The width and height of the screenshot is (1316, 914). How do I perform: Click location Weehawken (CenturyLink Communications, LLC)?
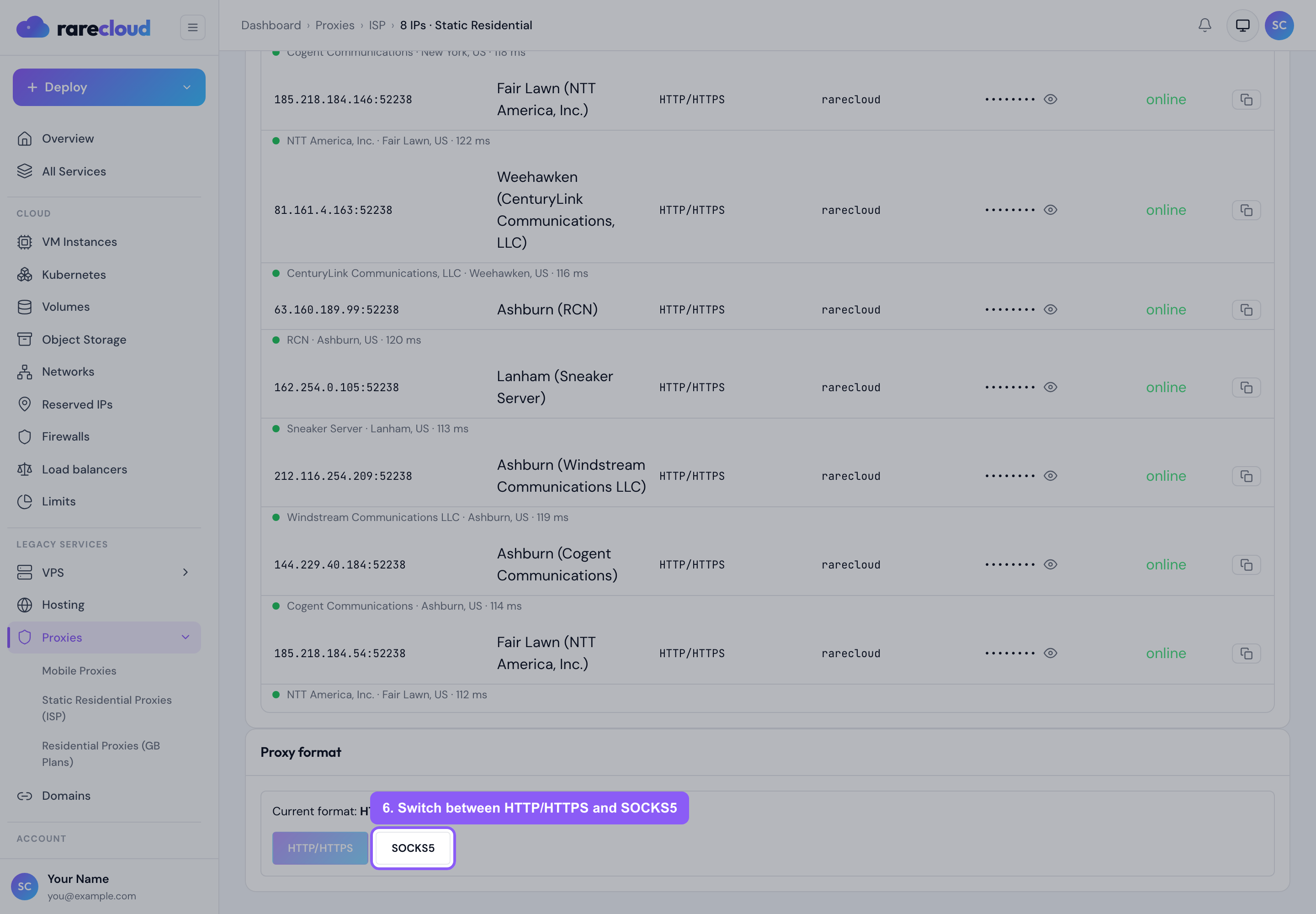(x=556, y=210)
